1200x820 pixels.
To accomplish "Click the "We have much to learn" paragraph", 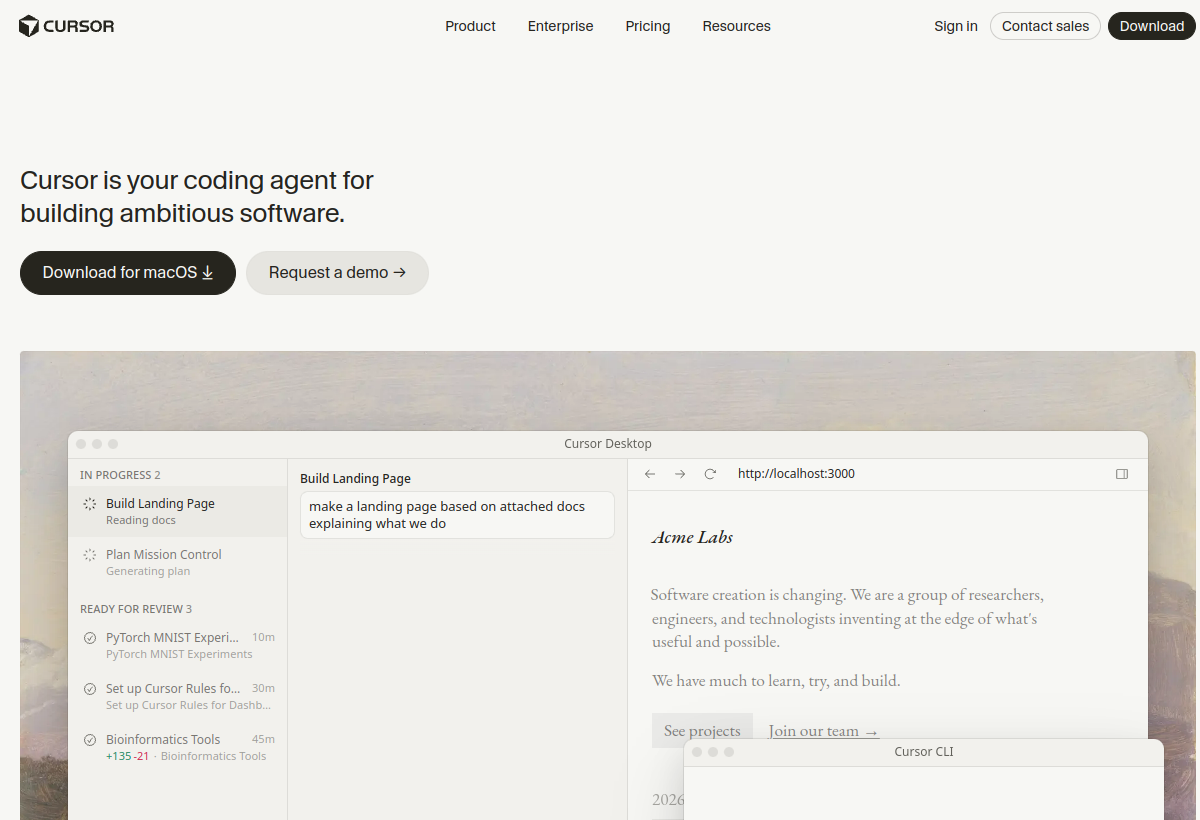I will (776, 681).
